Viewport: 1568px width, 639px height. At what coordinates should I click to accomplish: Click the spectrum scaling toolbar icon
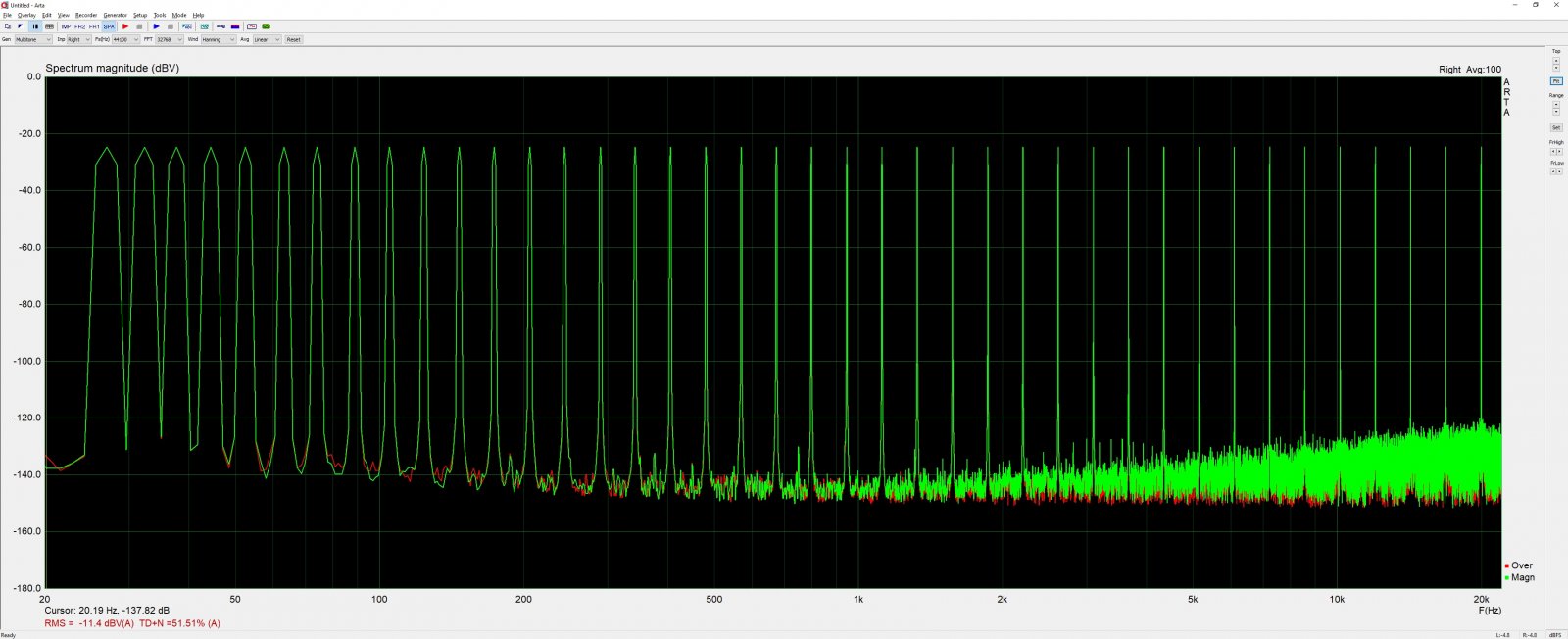tap(187, 26)
